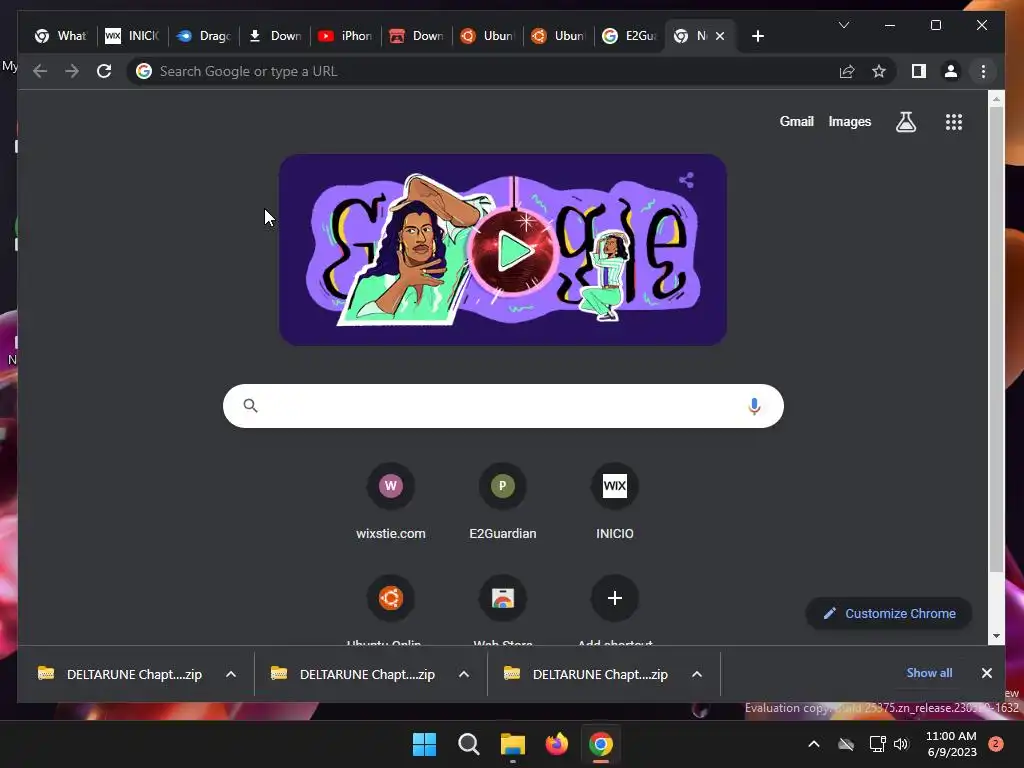Open Windows Start menu
Screen dimensions: 1024x768
coord(424,744)
